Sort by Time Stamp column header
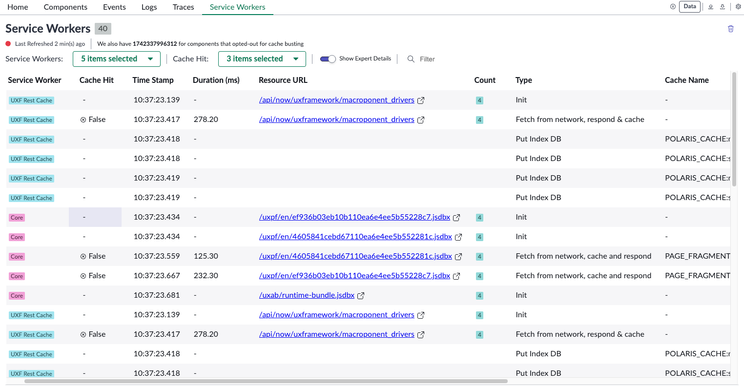 point(153,80)
